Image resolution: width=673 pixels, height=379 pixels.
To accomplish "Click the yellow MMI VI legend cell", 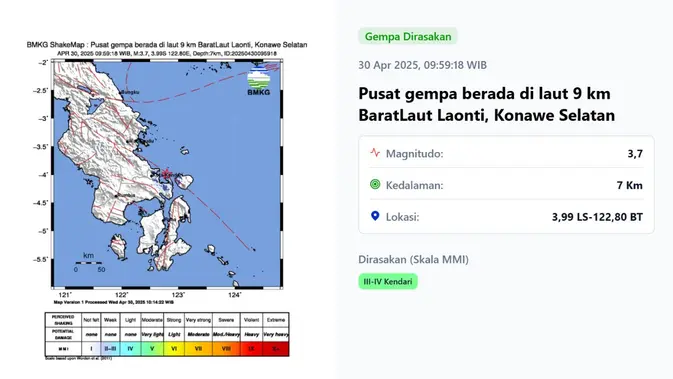I will (174, 349).
